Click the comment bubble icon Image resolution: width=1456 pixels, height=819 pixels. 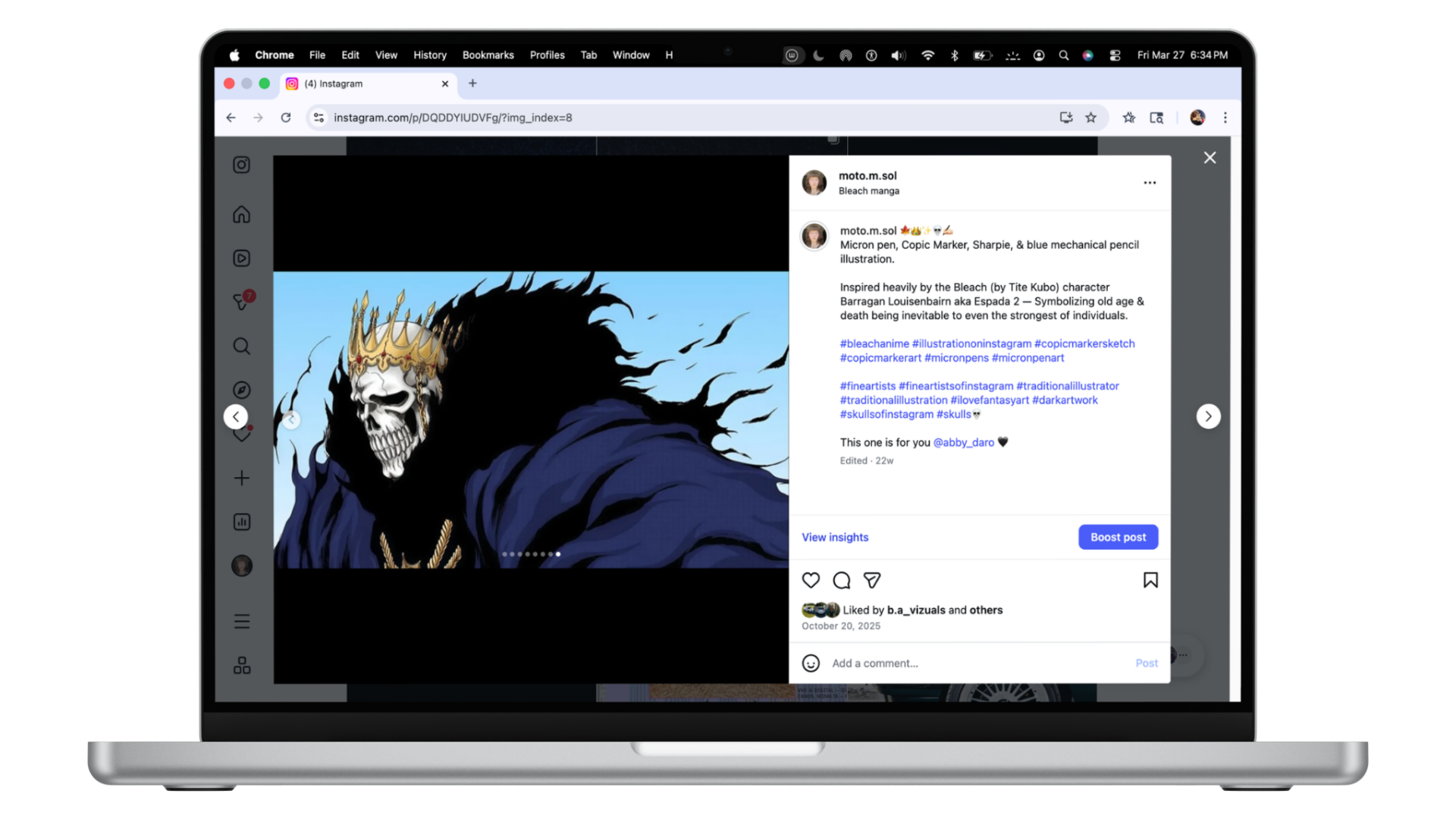click(842, 580)
